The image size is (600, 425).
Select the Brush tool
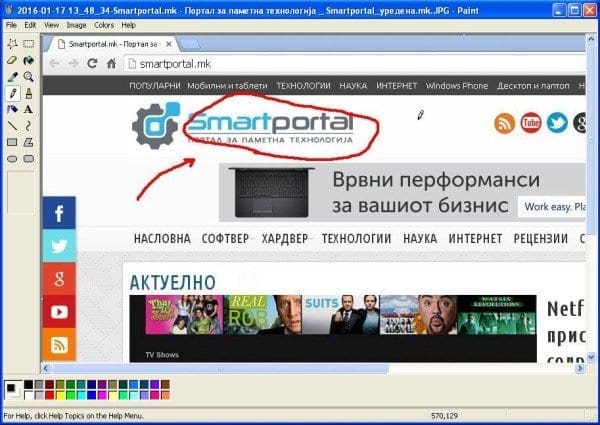(29, 93)
